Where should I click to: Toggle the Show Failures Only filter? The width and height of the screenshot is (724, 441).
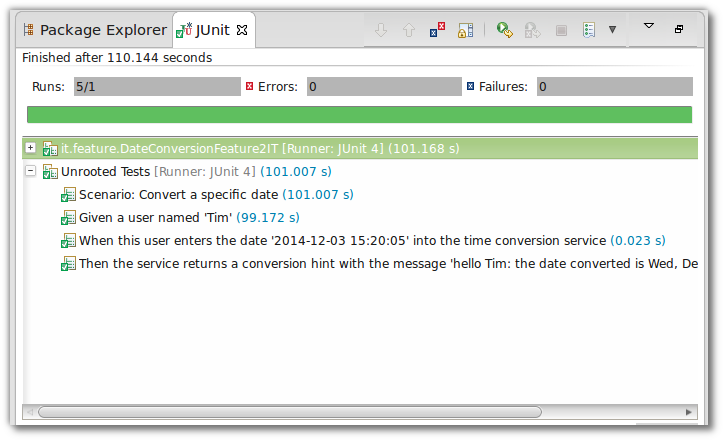pos(437,30)
